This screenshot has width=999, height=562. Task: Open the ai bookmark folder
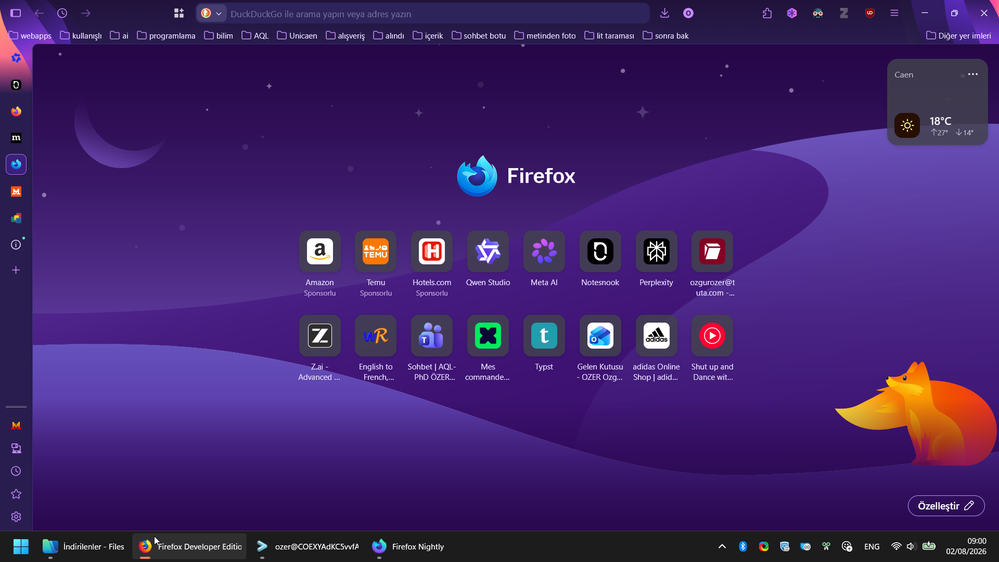pyautogui.click(x=119, y=36)
